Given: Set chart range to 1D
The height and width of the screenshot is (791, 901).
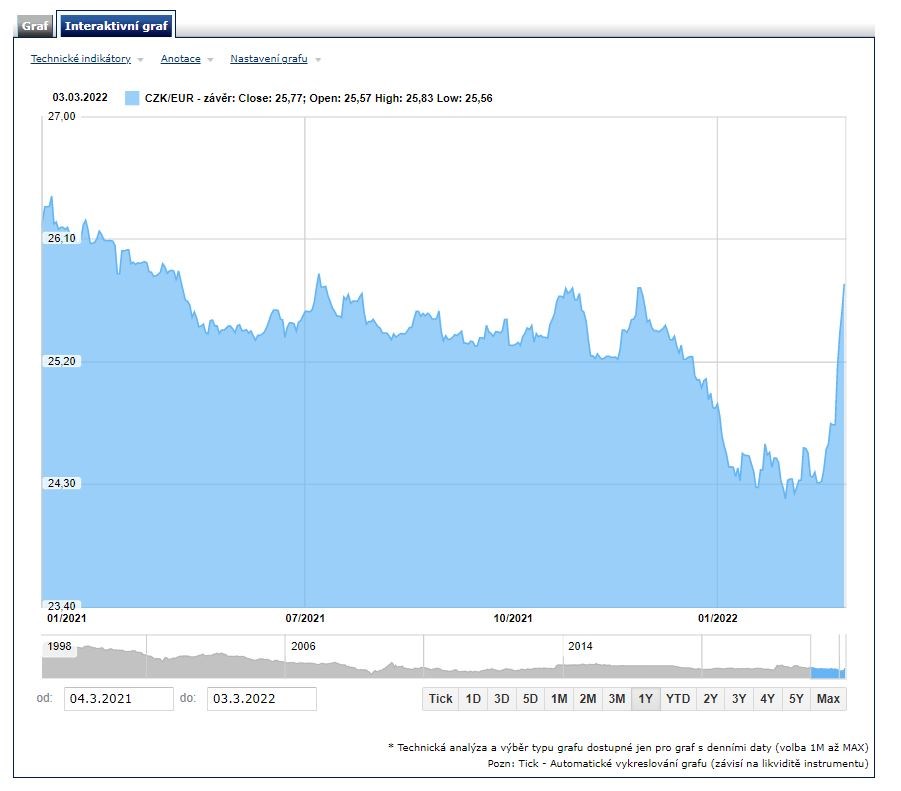Looking at the screenshot, I should pyautogui.click(x=473, y=699).
